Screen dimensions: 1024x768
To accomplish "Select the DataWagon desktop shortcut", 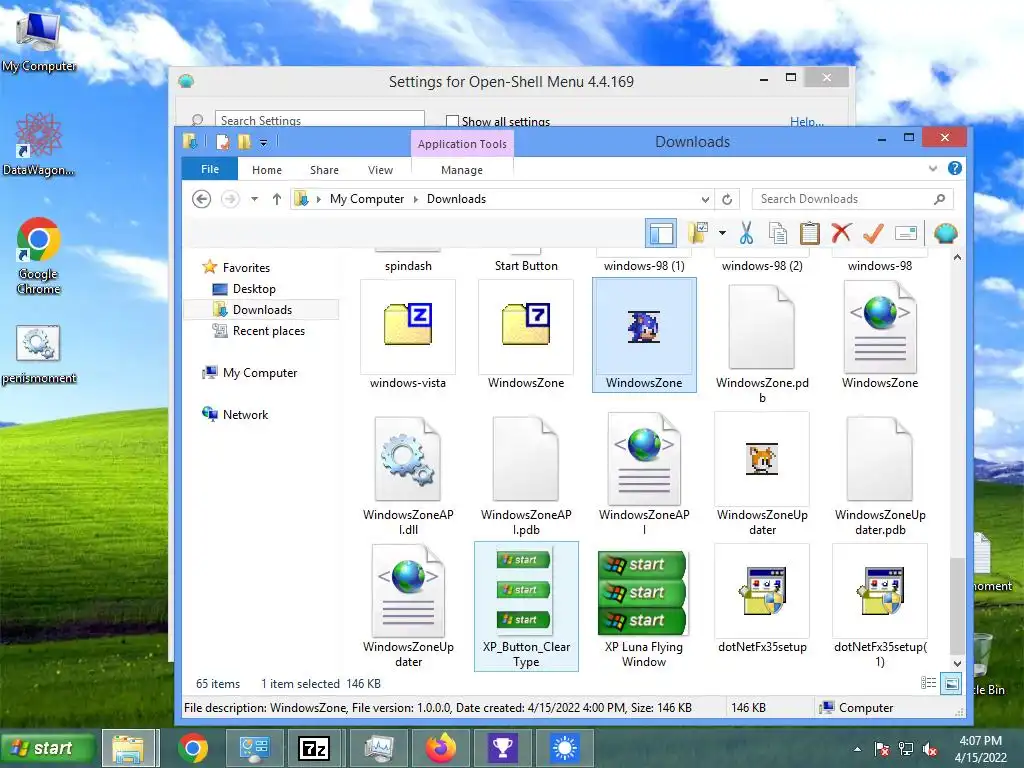I will pyautogui.click(x=39, y=145).
